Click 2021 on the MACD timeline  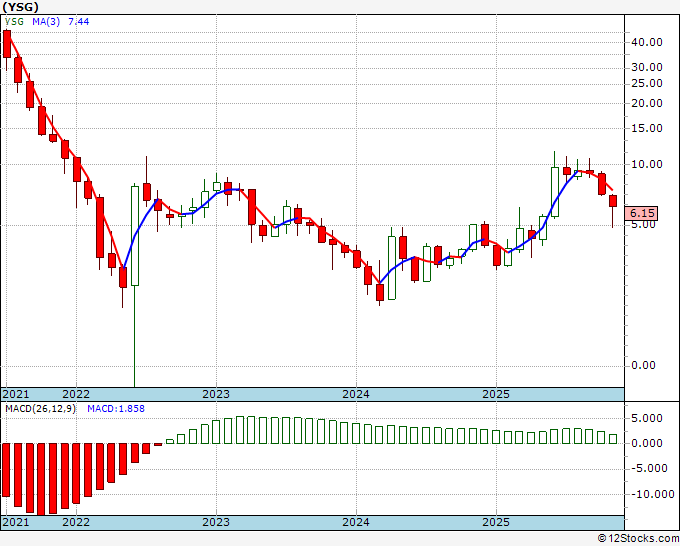16,522
